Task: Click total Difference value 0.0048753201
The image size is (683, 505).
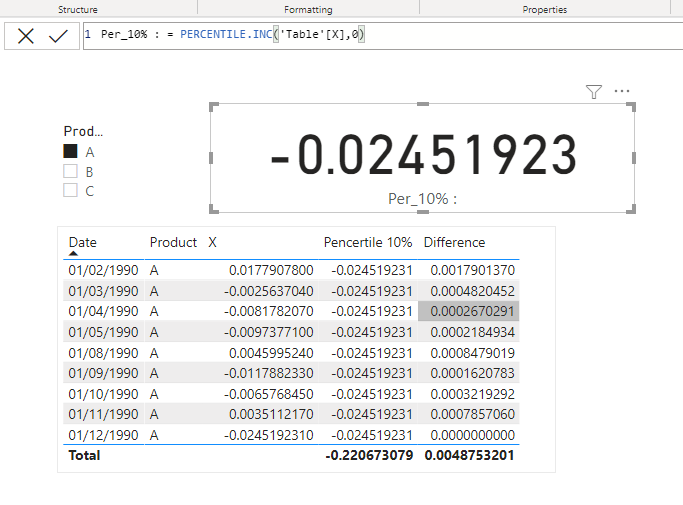Action: (x=470, y=455)
